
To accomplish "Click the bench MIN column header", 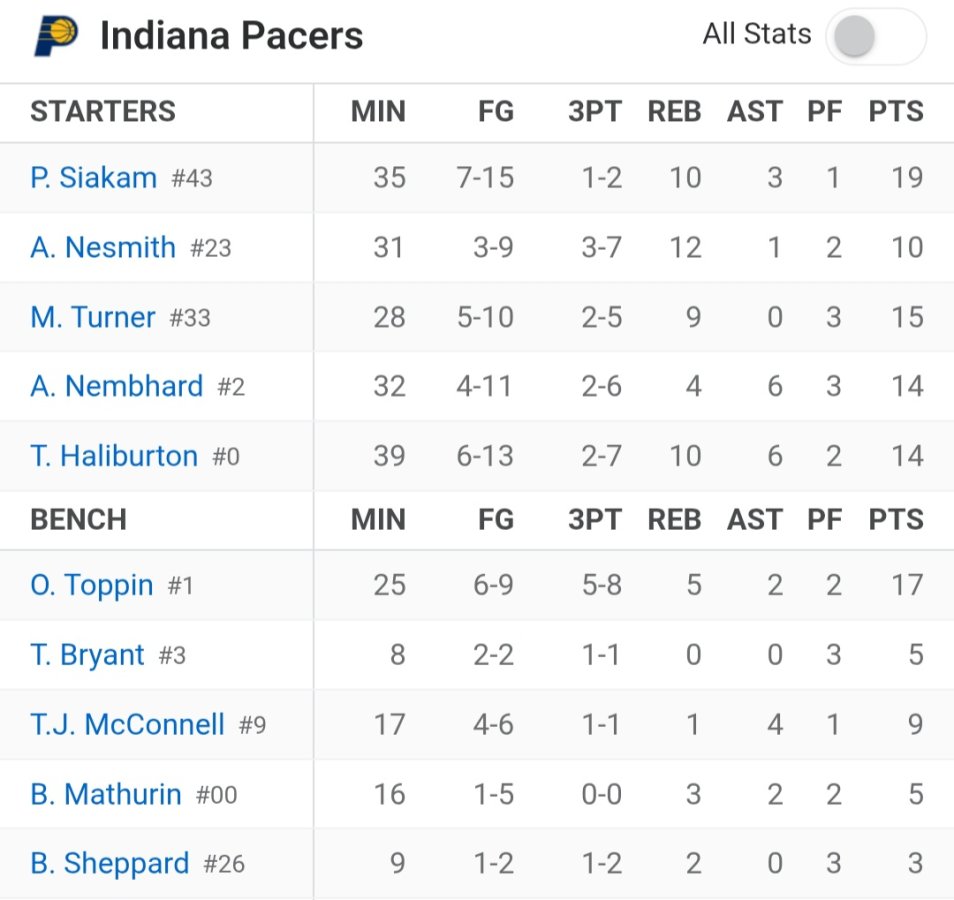I will (x=378, y=520).
